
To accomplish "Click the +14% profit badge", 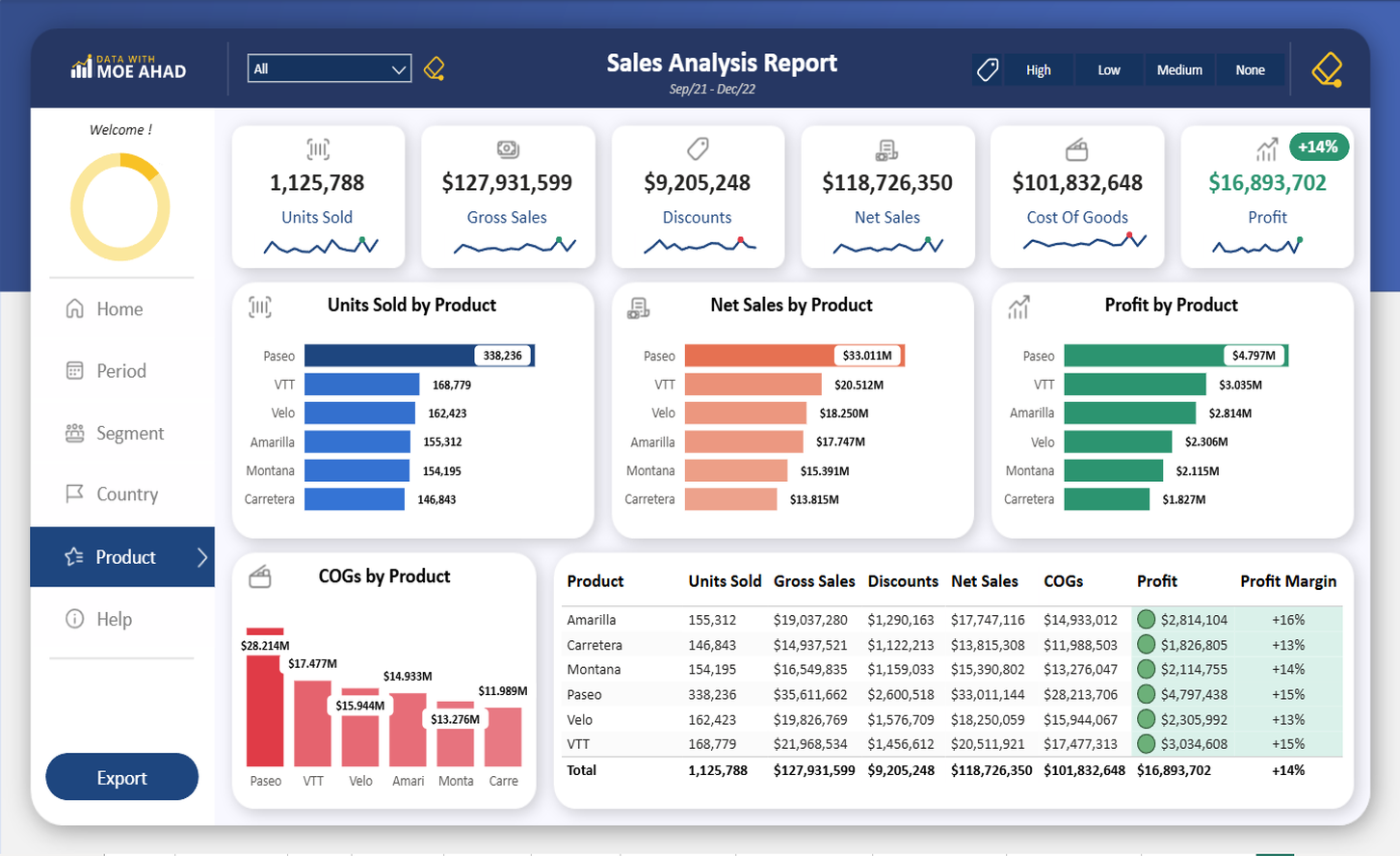I will pos(1318,147).
